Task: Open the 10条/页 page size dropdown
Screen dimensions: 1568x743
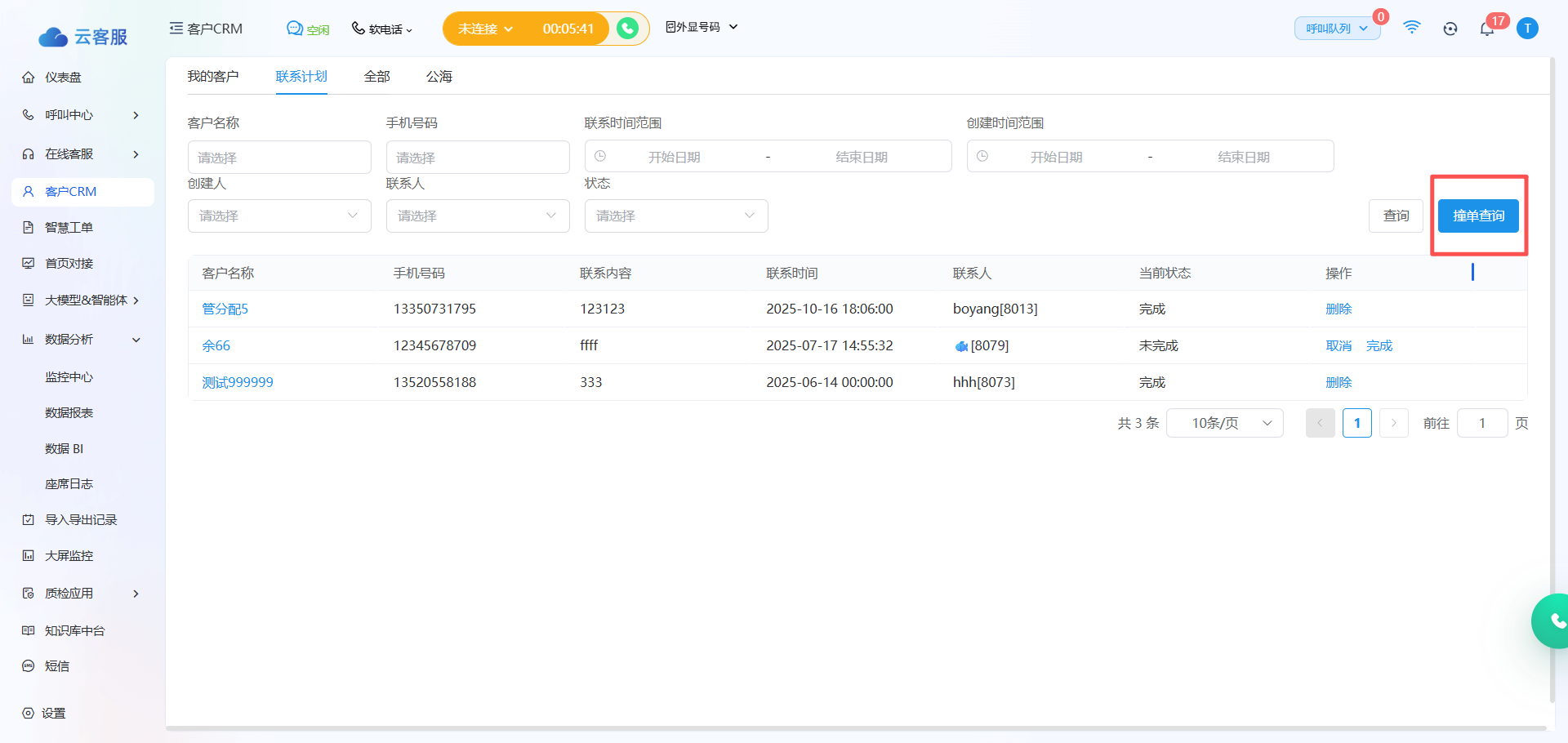Action: tap(1224, 423)
